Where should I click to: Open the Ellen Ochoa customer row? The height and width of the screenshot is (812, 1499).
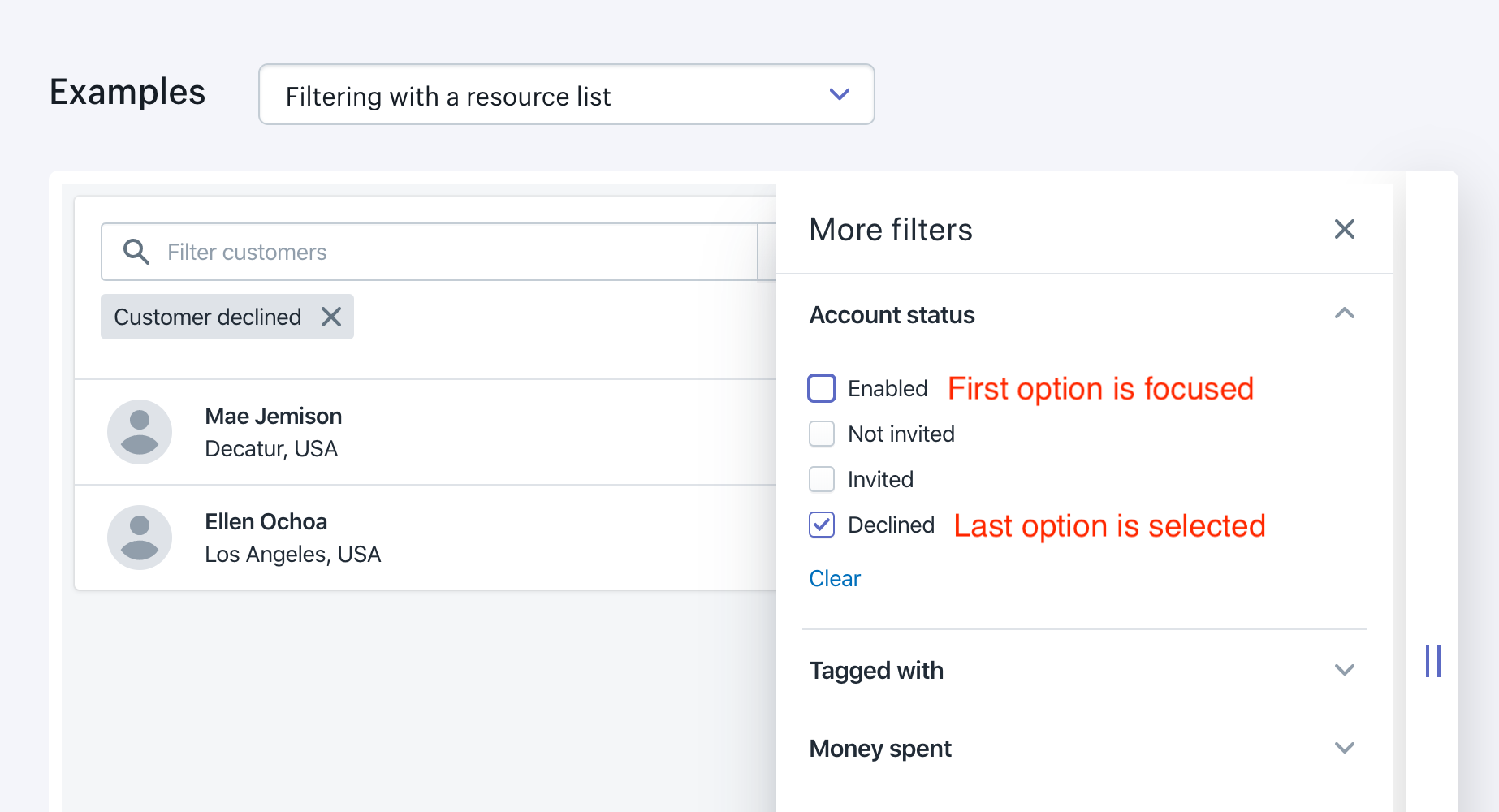click(x=487, y=538)
